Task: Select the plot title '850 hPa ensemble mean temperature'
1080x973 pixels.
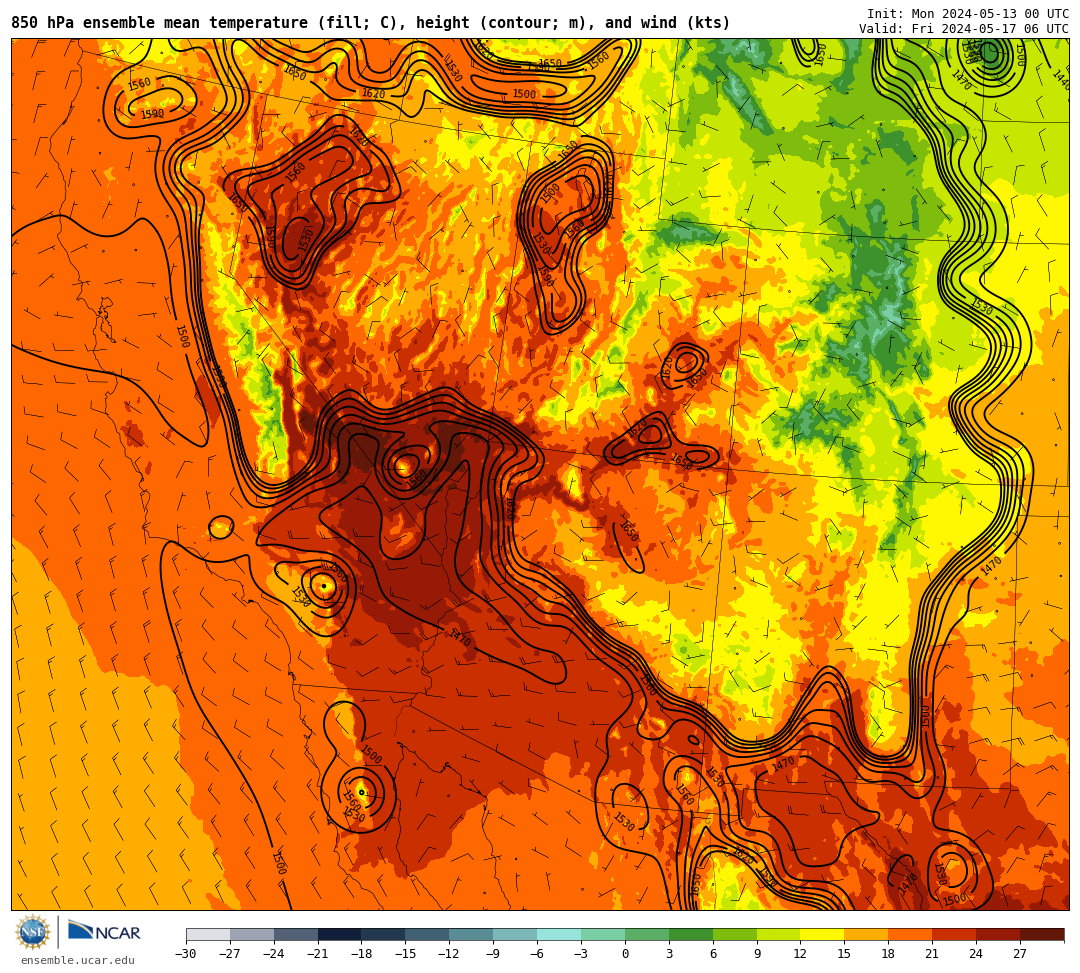Action: tap(161, 23)
